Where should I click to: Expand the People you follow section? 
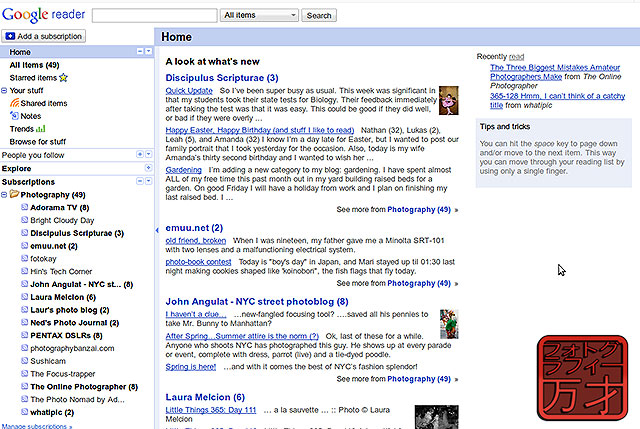140,154
